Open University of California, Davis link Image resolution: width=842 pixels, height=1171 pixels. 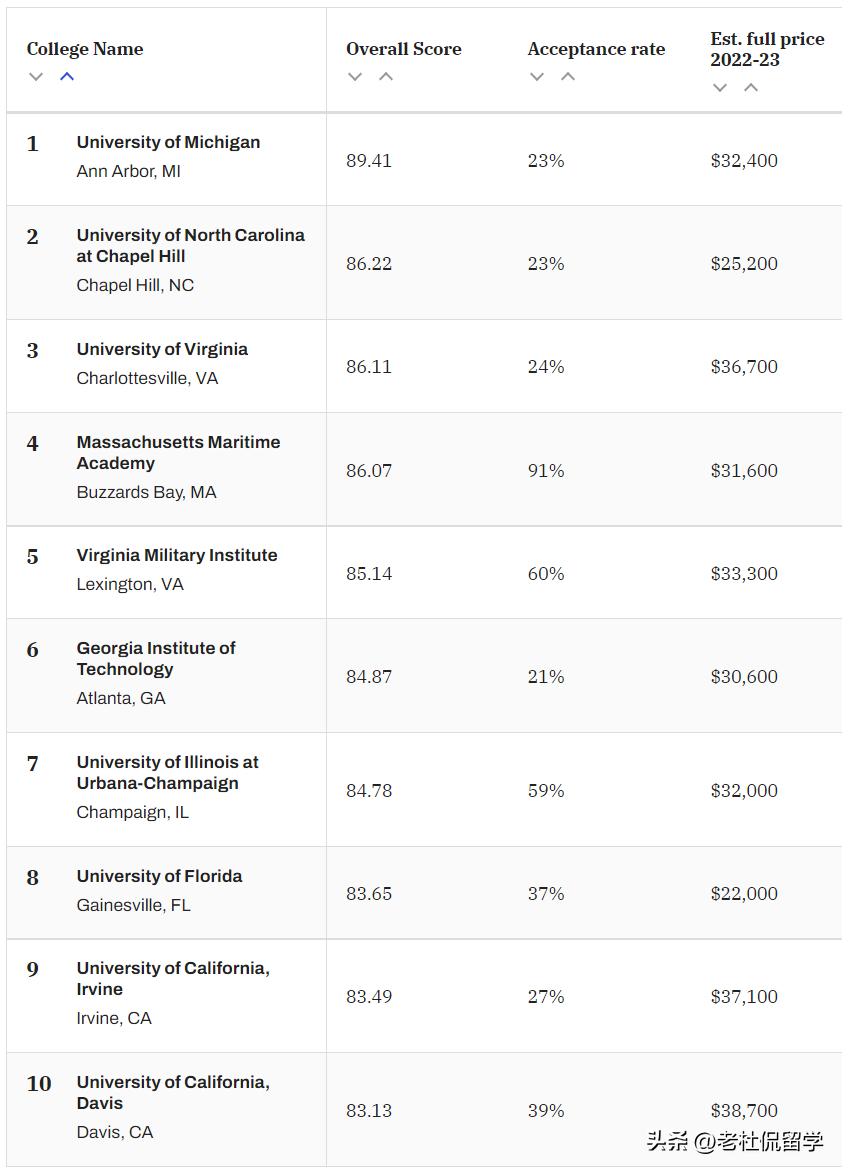pos(173,1092)
